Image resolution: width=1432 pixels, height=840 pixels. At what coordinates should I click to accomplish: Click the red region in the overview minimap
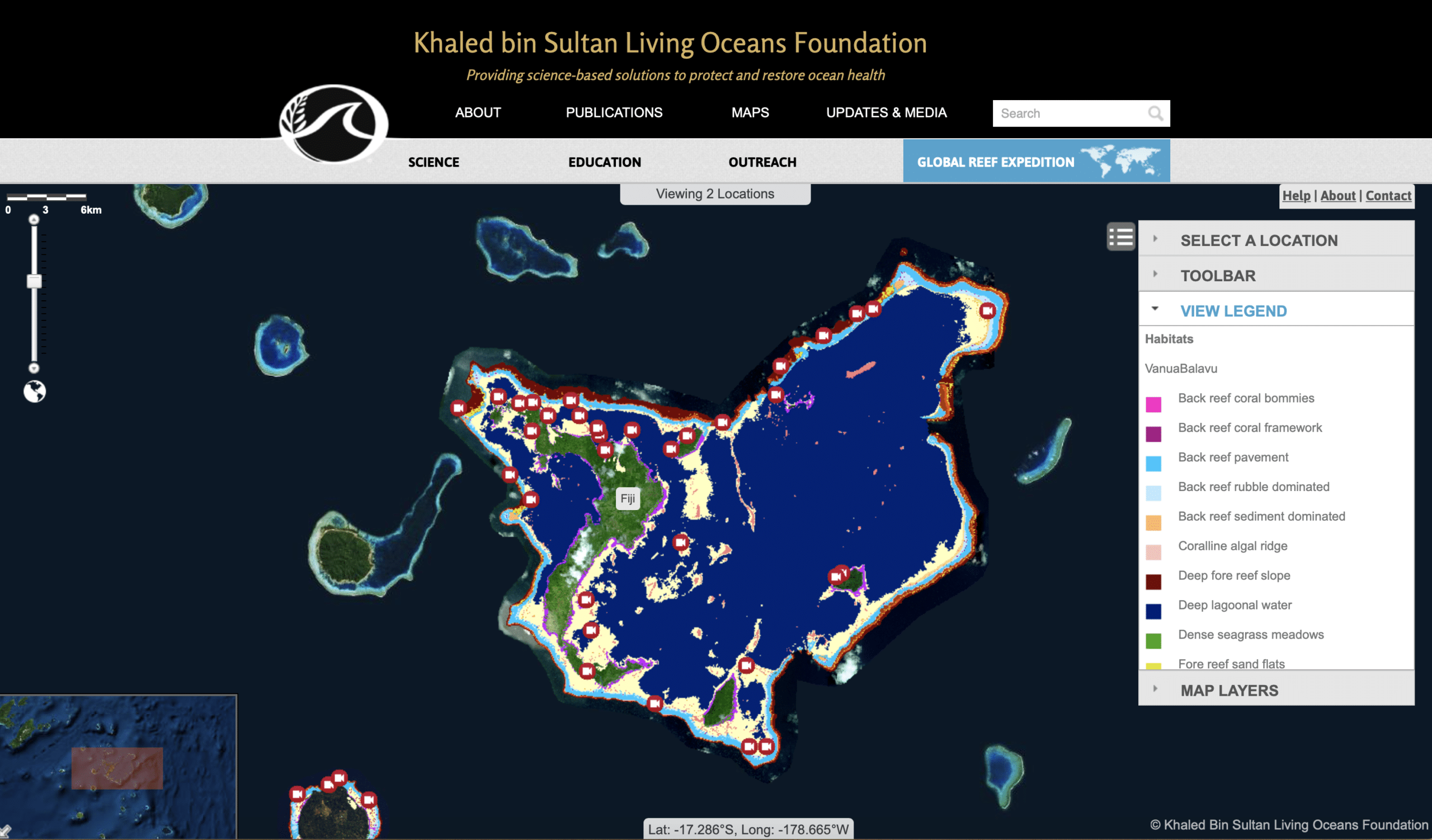click(117, 768)
